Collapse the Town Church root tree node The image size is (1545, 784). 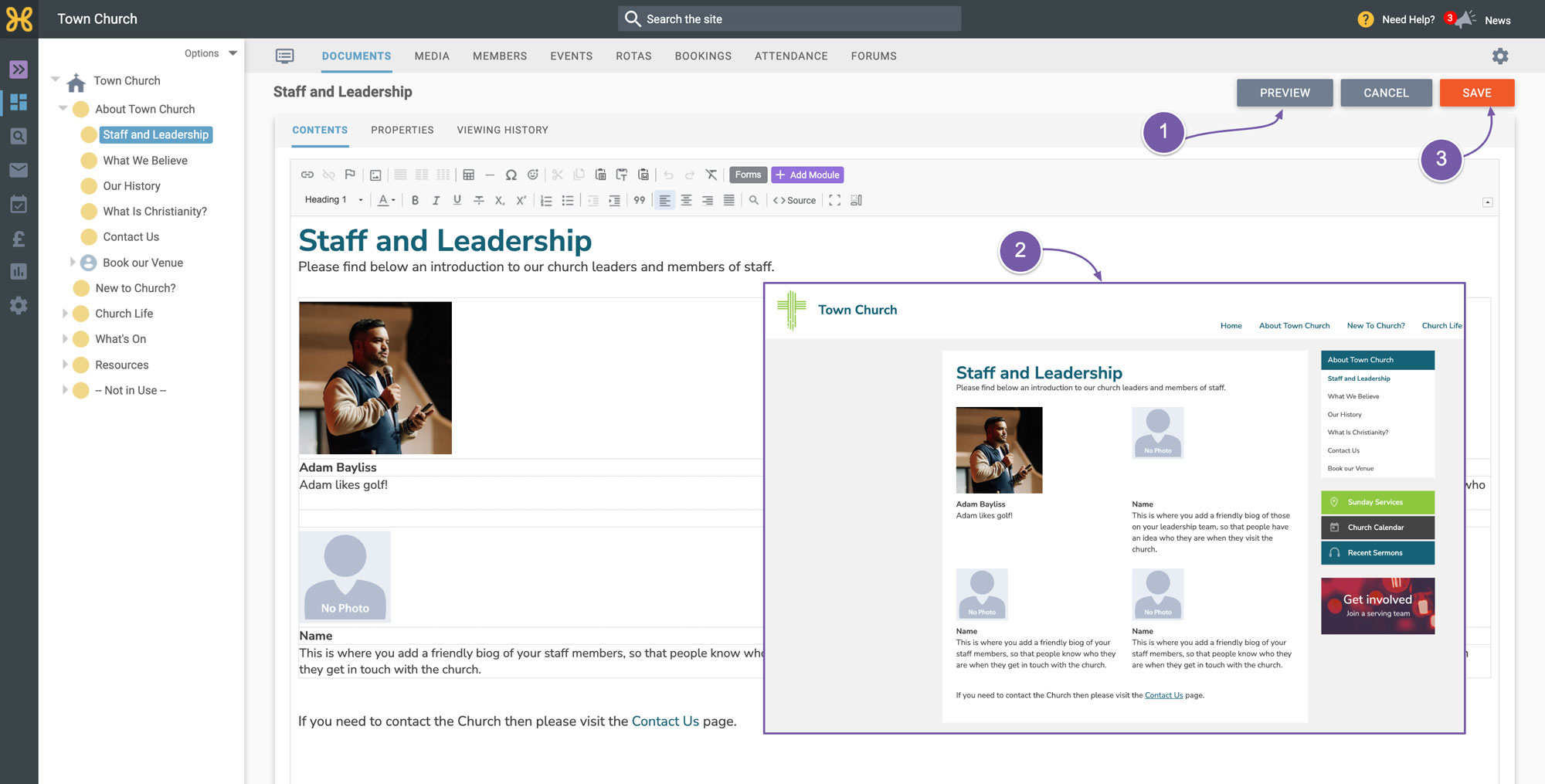click(x=56, y=79)
